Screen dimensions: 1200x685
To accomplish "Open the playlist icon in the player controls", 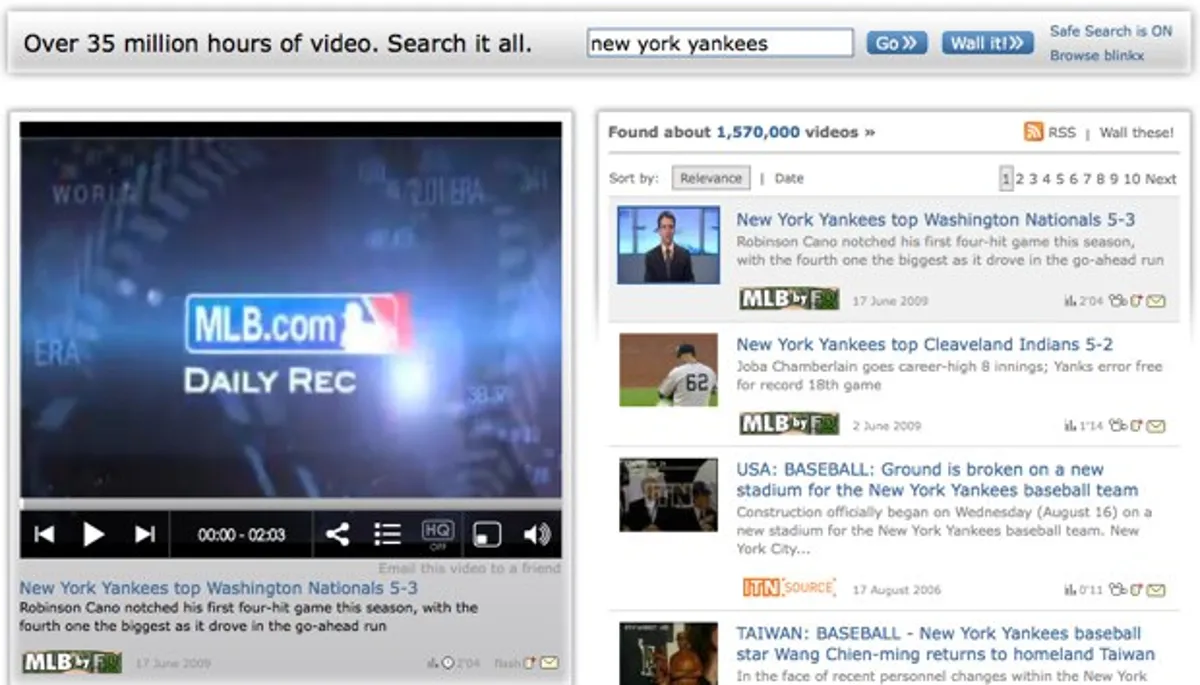I will tap(386, 534).
